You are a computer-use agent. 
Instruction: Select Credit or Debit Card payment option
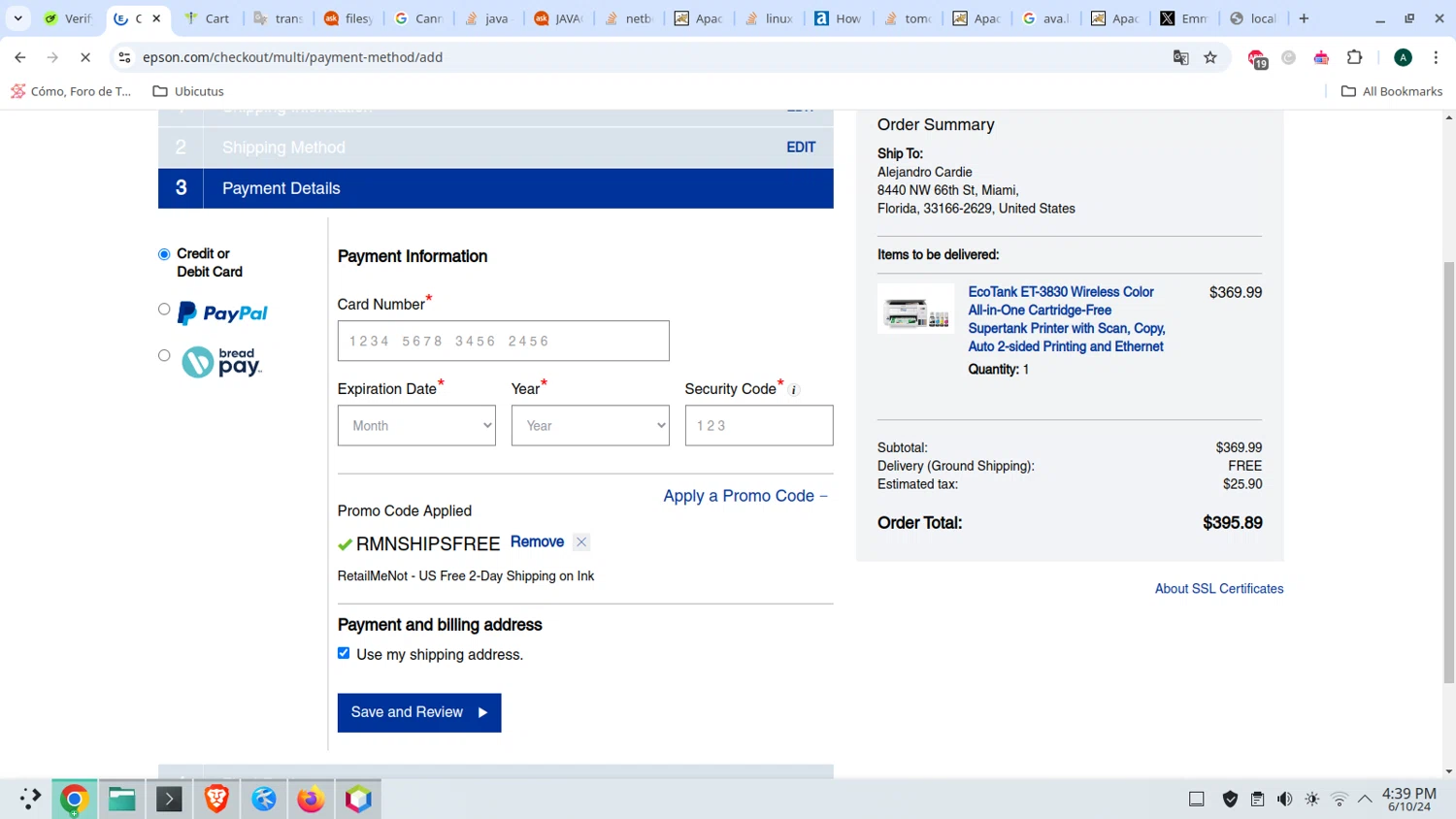(164, 254)
